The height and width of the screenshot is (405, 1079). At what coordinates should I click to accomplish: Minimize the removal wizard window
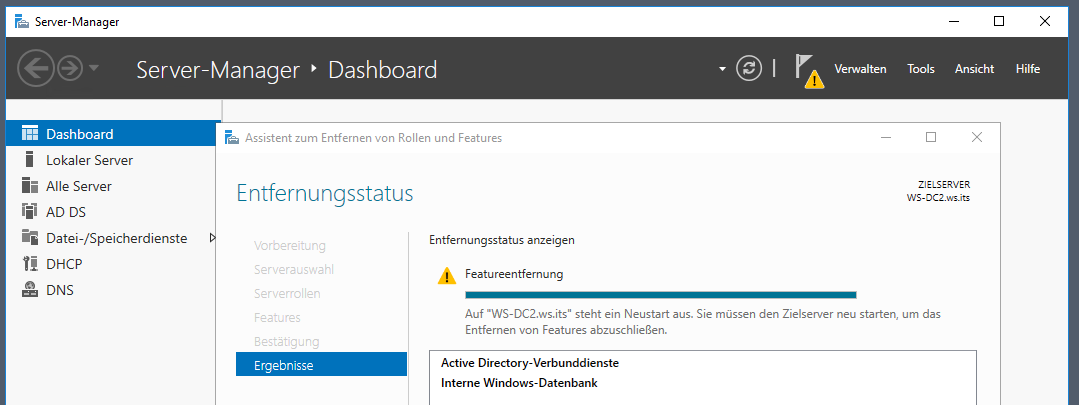click(886, 138)
